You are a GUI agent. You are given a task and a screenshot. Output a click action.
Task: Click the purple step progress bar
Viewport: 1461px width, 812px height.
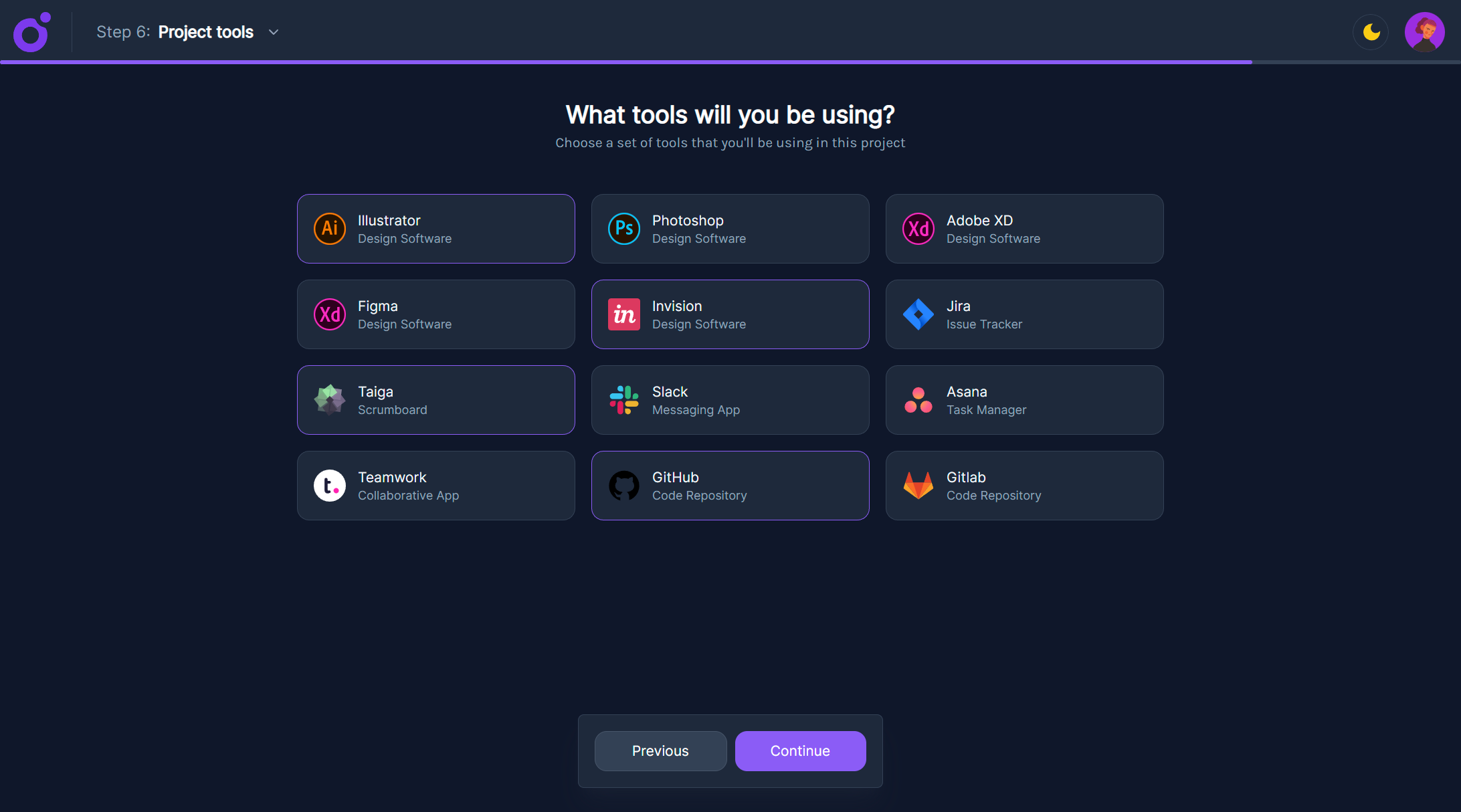[625, 62]
